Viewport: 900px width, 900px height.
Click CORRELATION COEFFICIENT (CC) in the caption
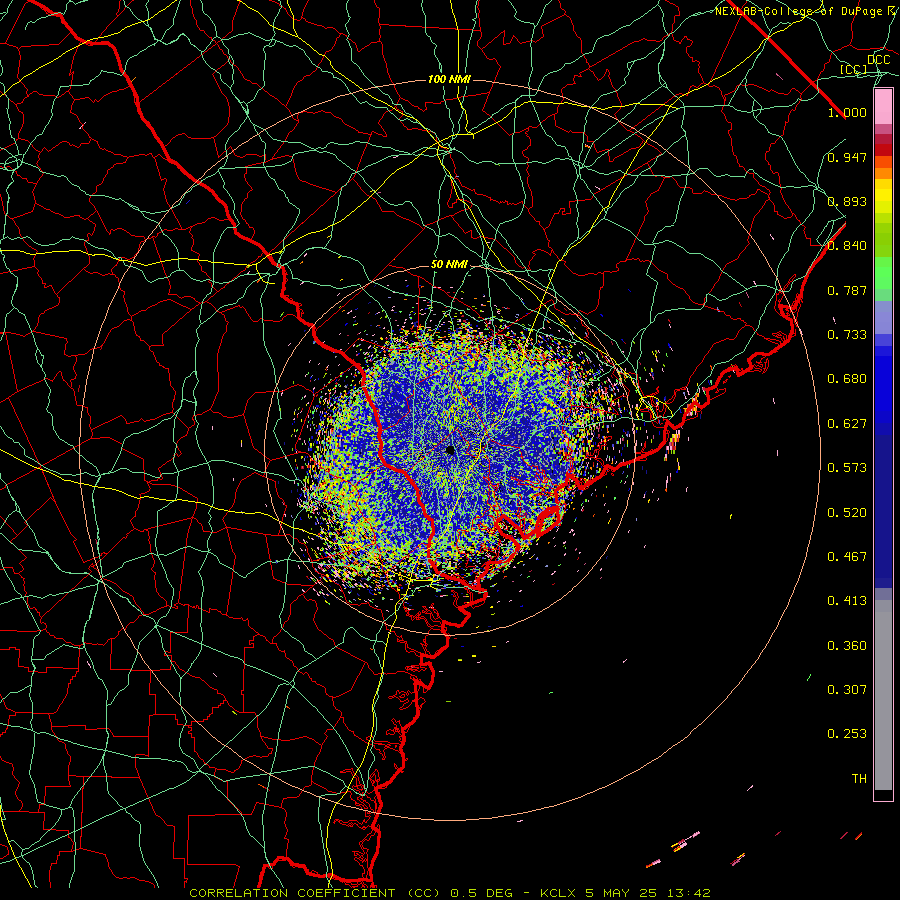315,893
